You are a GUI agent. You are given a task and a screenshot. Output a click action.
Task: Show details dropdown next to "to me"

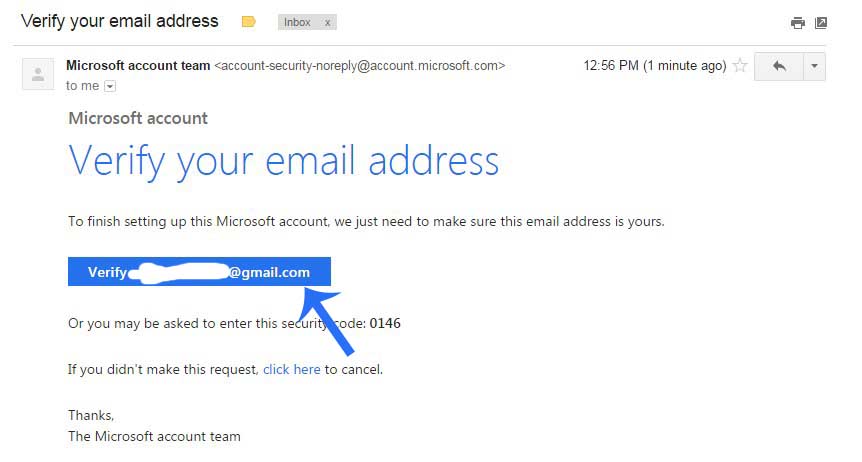pyautogui.click(x=110, y=86)
